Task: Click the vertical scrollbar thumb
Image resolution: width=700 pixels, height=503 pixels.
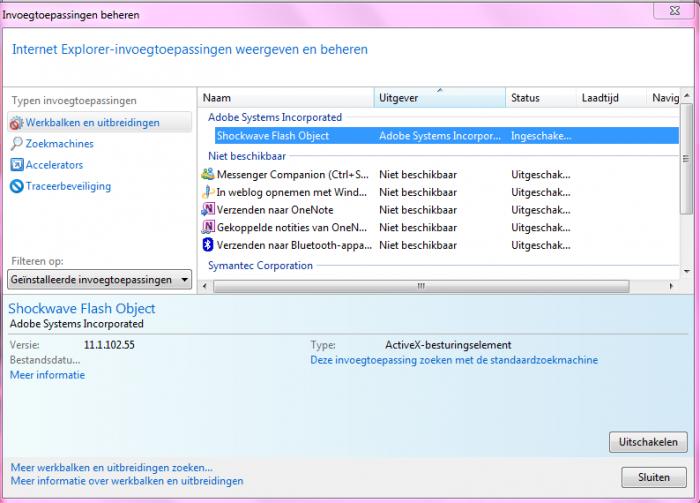Action: (687, 159)
